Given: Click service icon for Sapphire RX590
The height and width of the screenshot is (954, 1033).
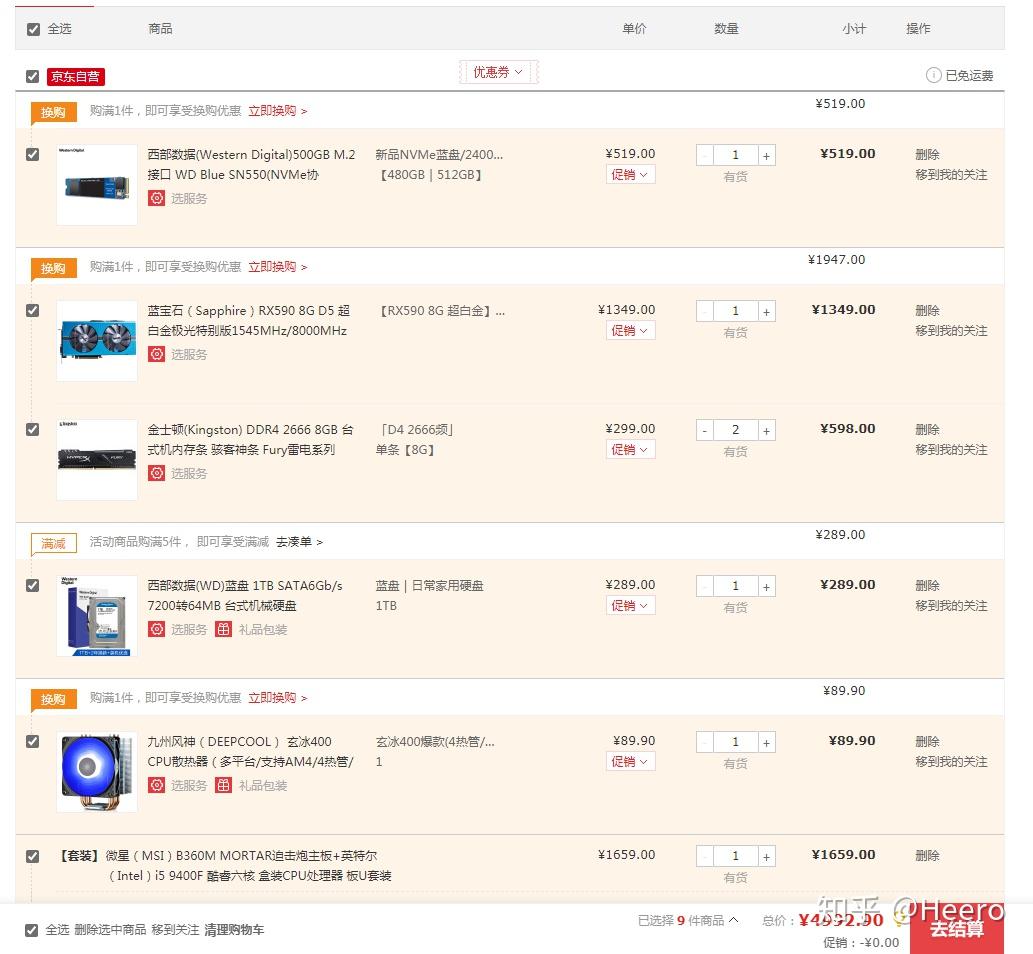Looking at the screenshot, I should 156,354.
